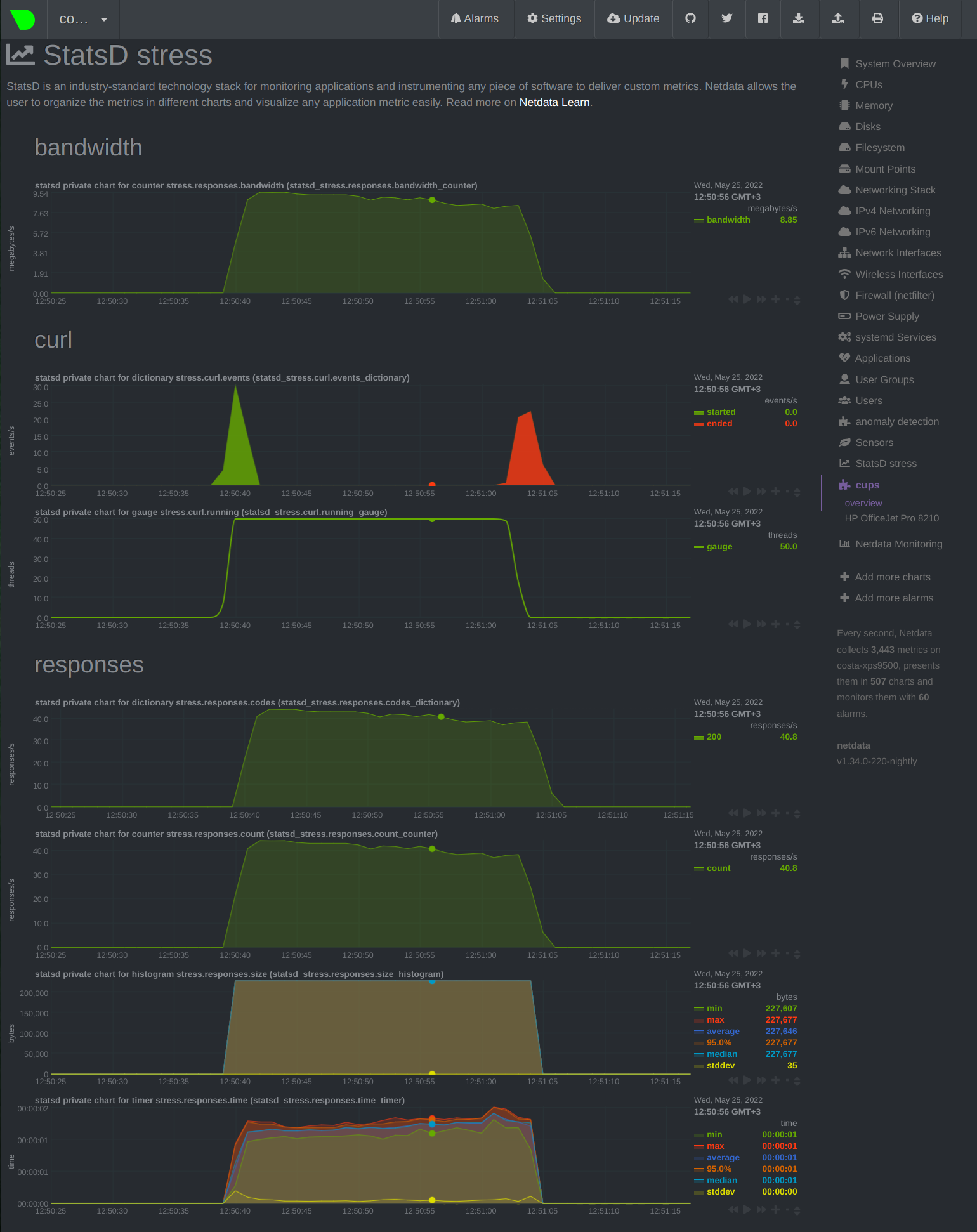Open the GitHub icon in the top bar
This screenshot has width=977, height=1232.
[690, 18]
